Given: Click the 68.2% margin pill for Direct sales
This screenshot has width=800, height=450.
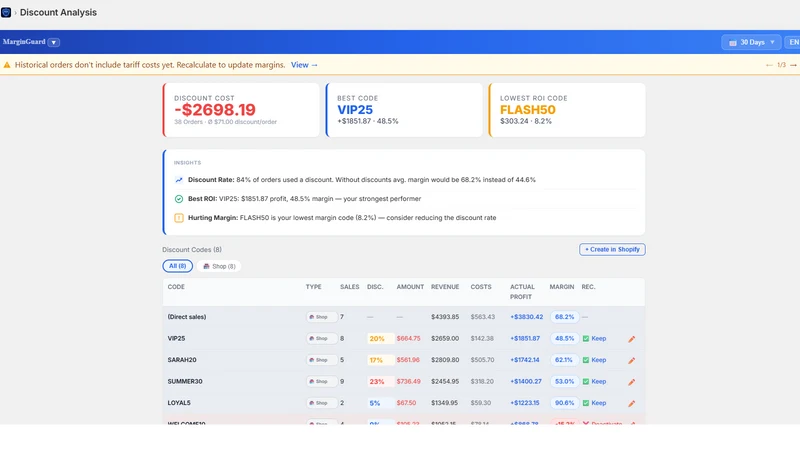Looking at the screenshot, I should 564,317.
